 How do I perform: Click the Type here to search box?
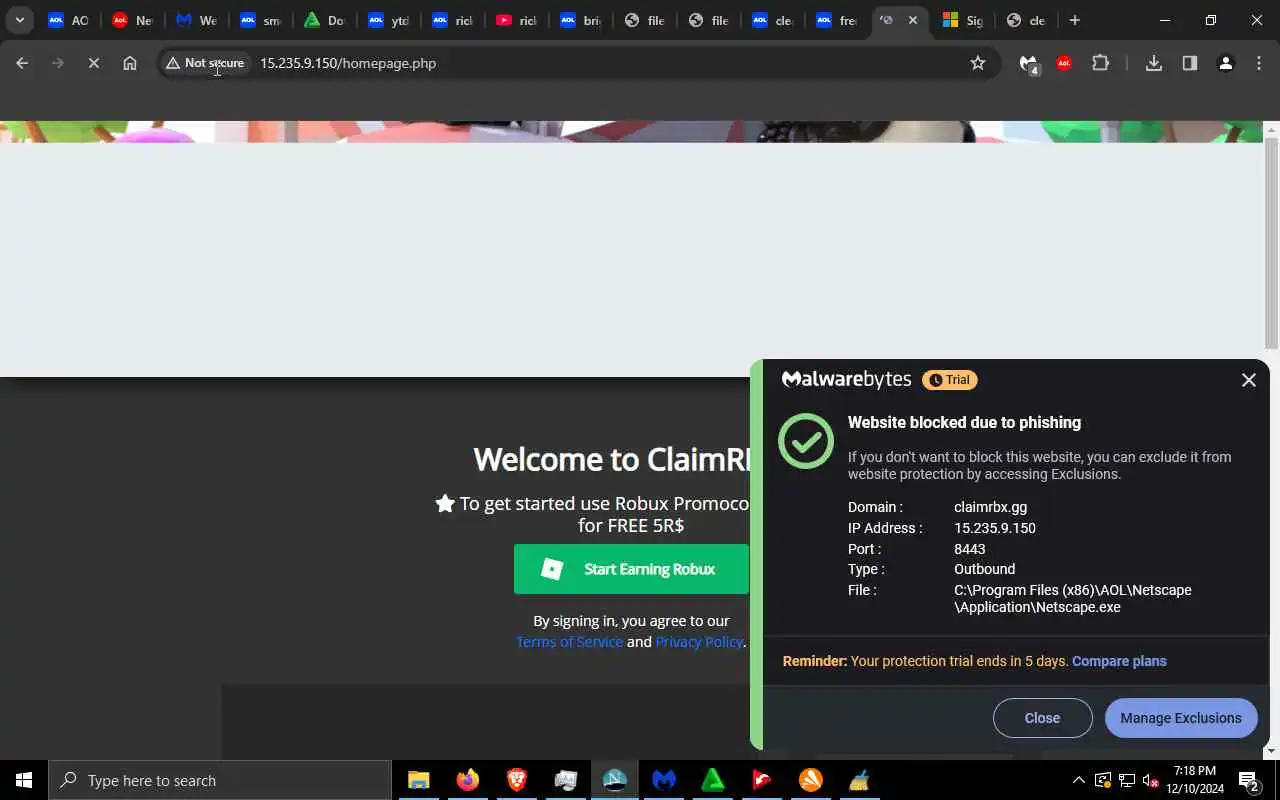tap(220, 780)
